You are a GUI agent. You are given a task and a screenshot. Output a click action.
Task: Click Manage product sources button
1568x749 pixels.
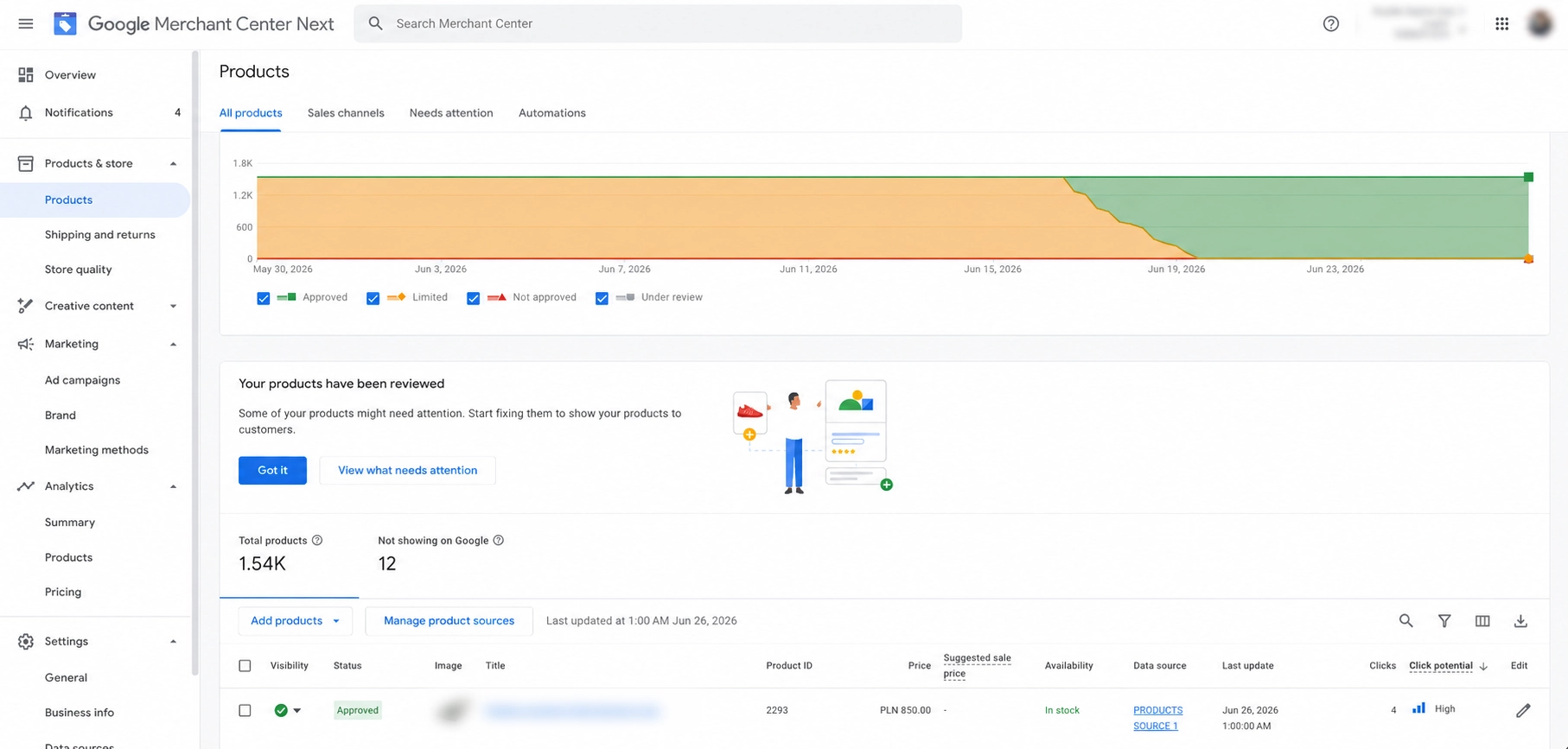click(449, 620)
